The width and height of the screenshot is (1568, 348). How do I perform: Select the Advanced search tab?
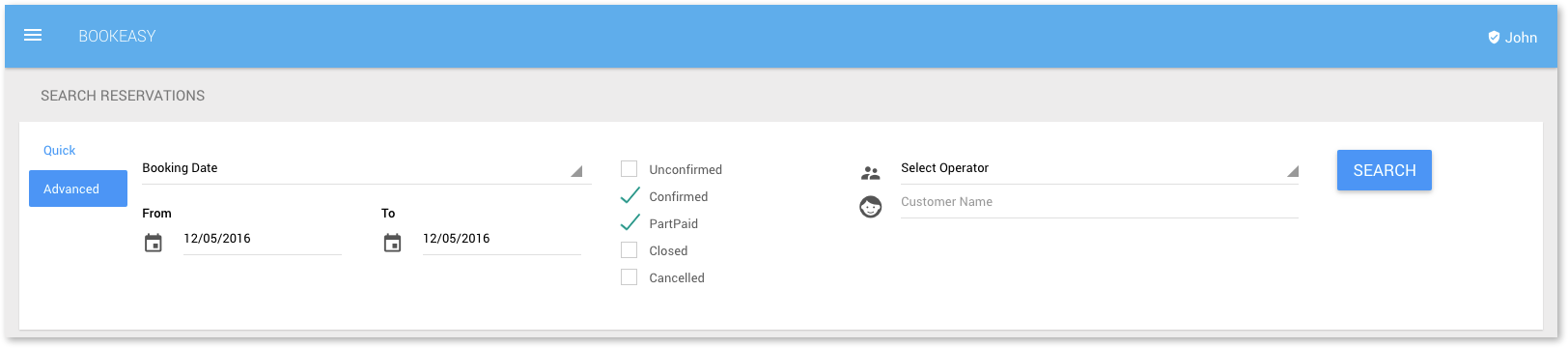(78, 188)
